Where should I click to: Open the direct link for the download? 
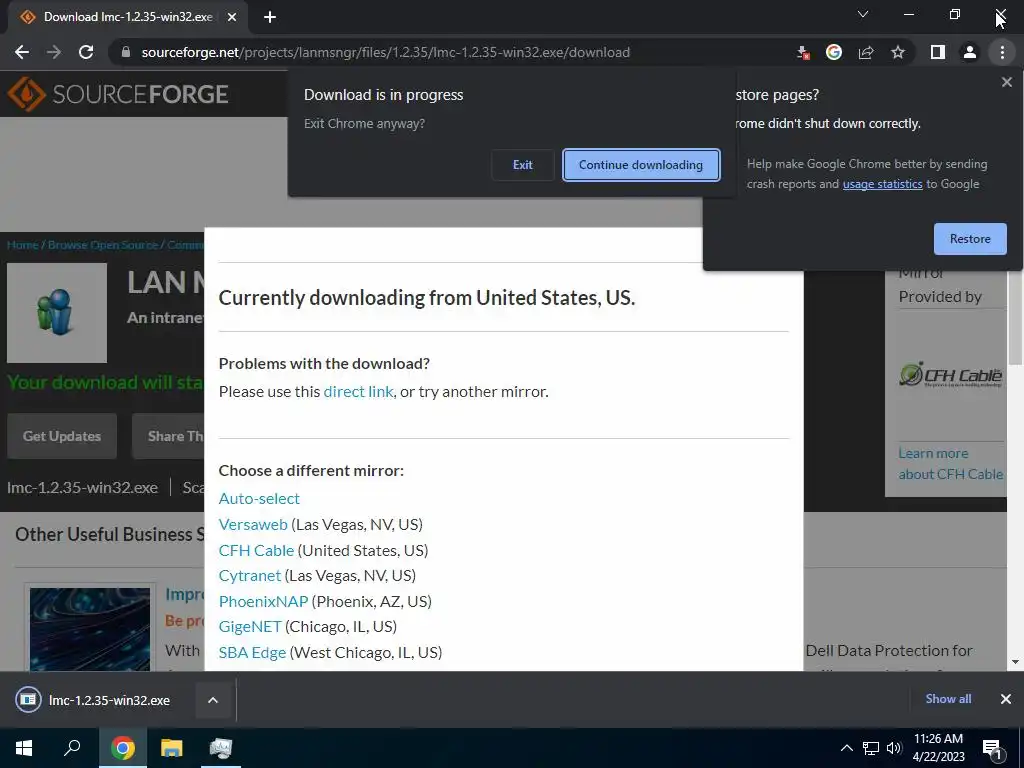(x=358, y=391)
